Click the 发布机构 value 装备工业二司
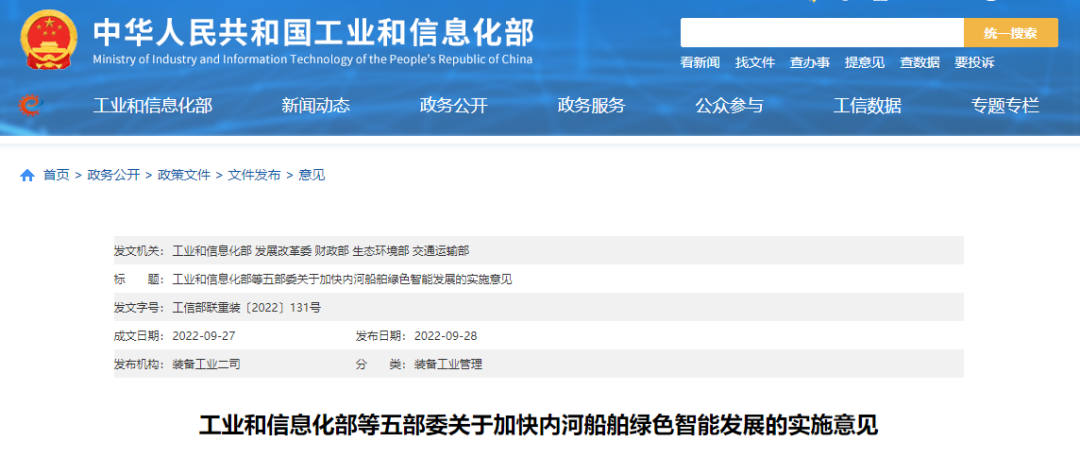This screenshot has width=1080, height=458. pyautogui.click(x=206, y=364)
